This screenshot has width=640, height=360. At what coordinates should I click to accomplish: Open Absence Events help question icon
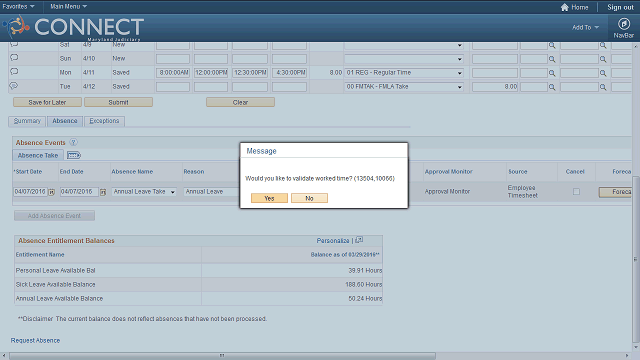click(x=73, y=142)
